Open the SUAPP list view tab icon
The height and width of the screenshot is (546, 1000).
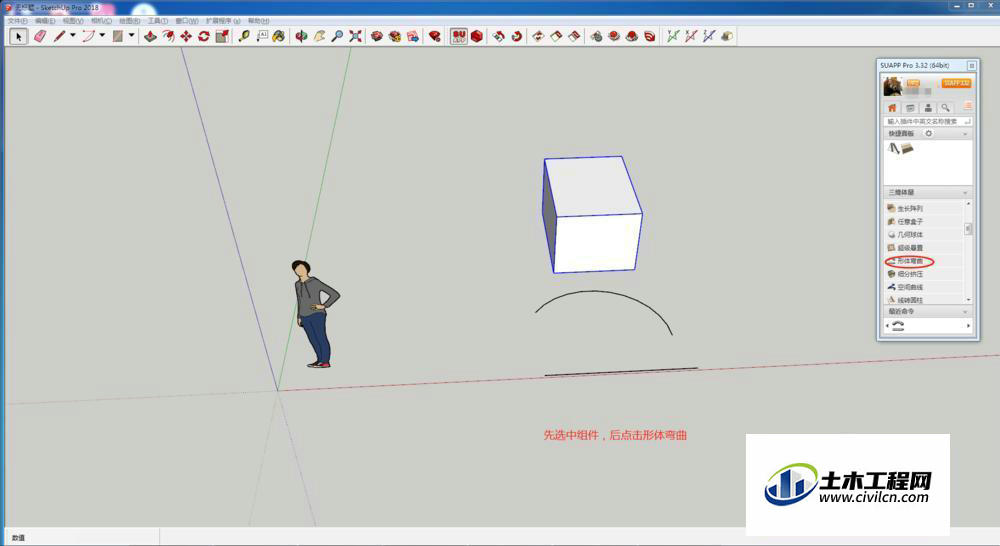click(910, 108)
